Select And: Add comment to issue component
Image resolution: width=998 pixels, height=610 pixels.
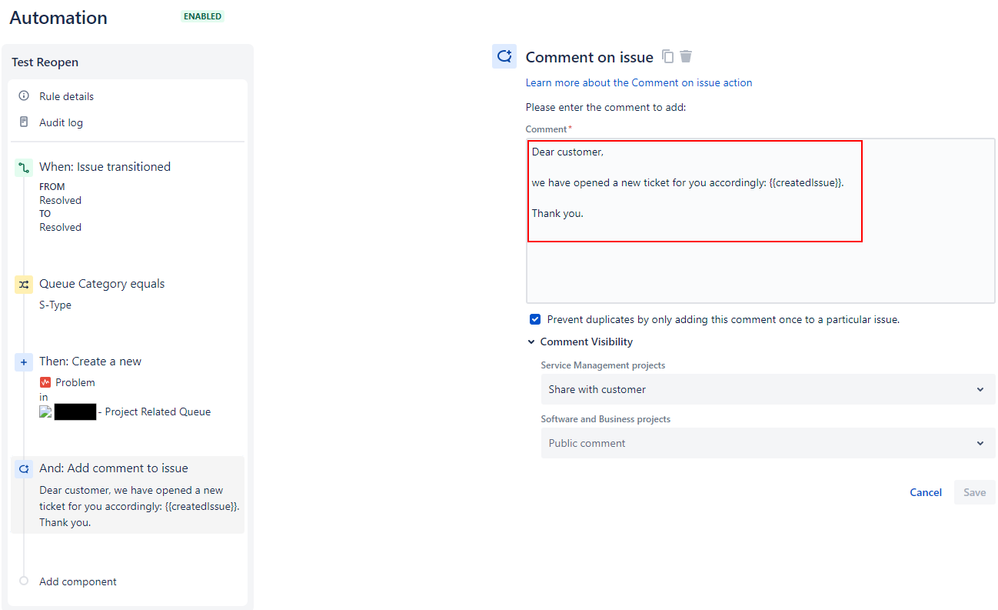click(x=127, y=495)
